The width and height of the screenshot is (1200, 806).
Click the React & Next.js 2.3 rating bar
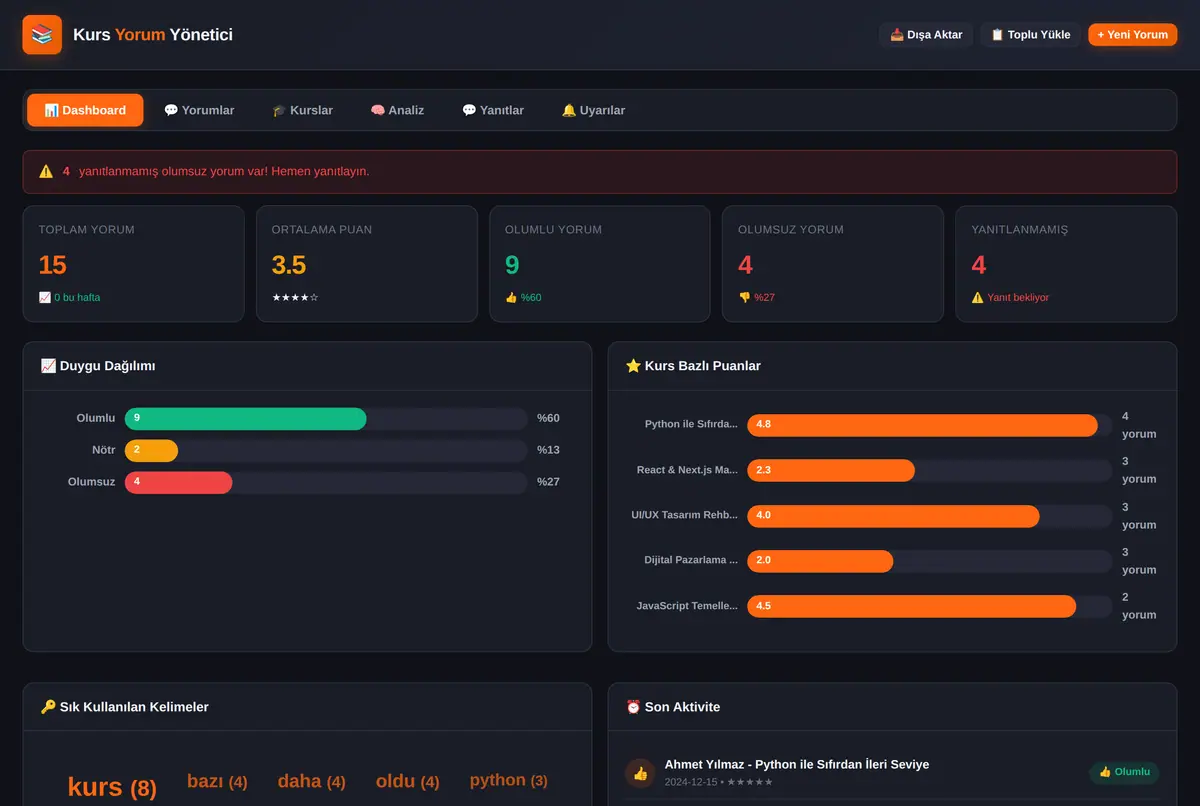831,470
